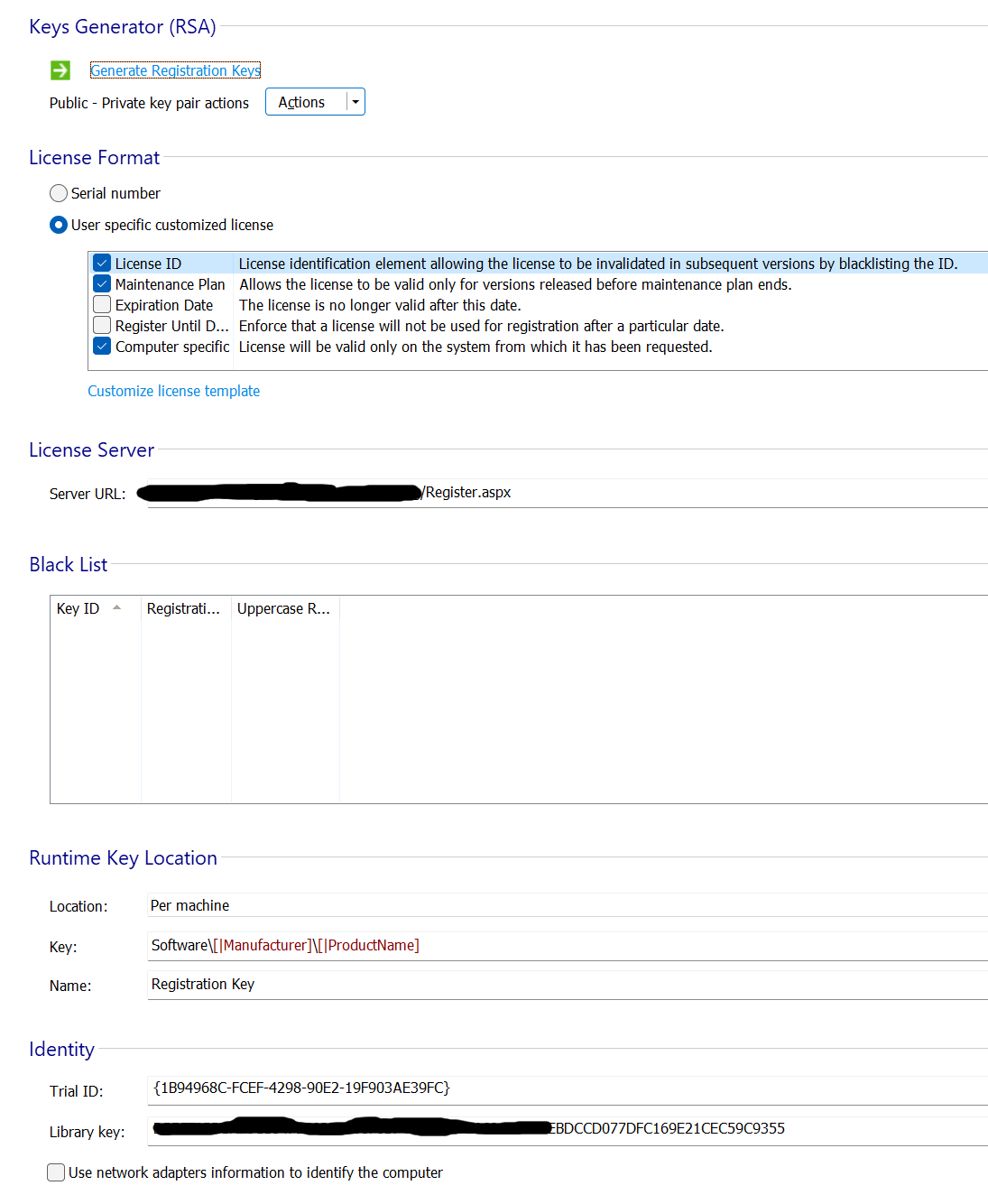Disable the Maintenance Plan checkbox
Screen dimensions: 988x1204
click(x=102, y=284)
